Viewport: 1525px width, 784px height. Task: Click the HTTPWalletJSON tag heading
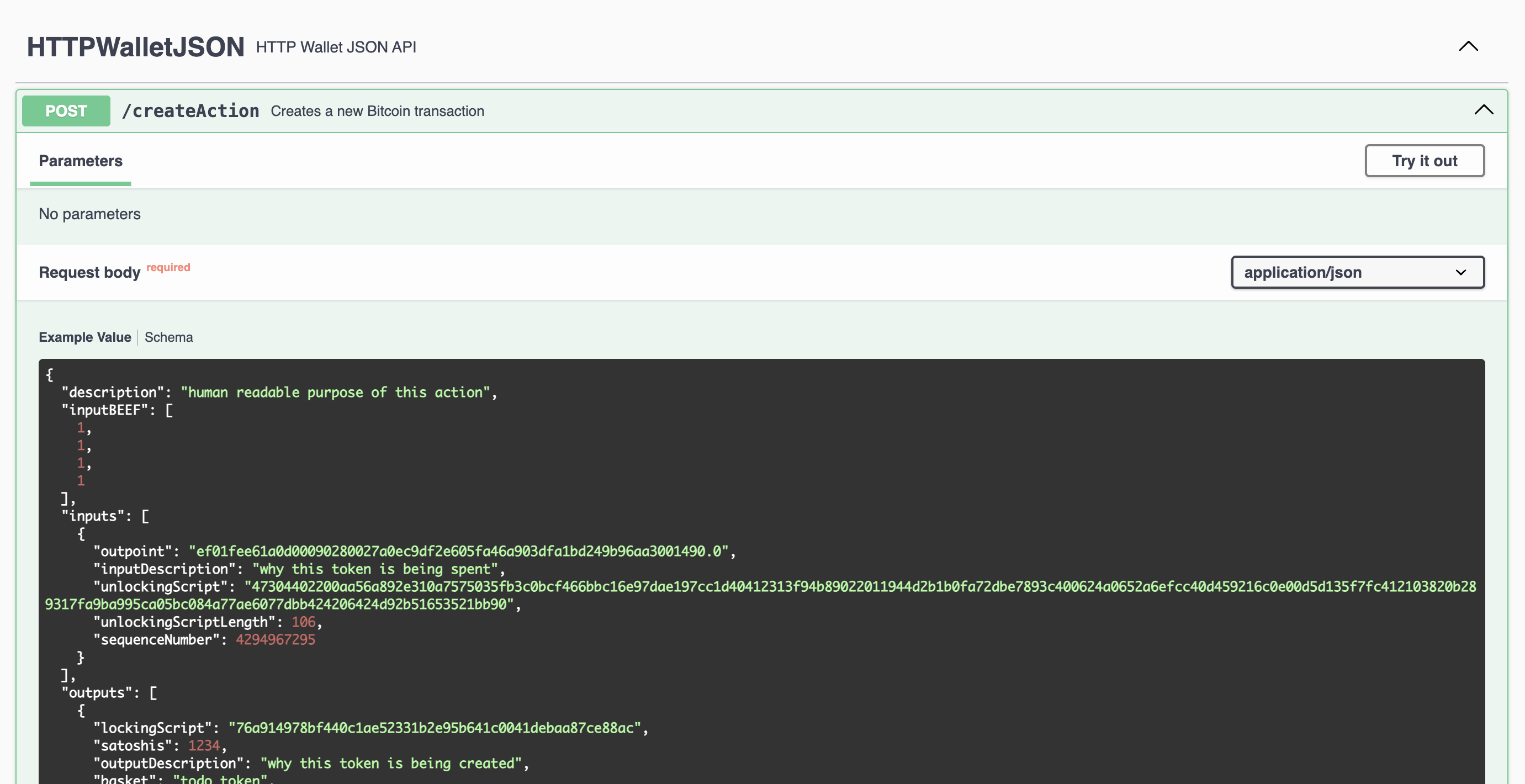[136, 47]
